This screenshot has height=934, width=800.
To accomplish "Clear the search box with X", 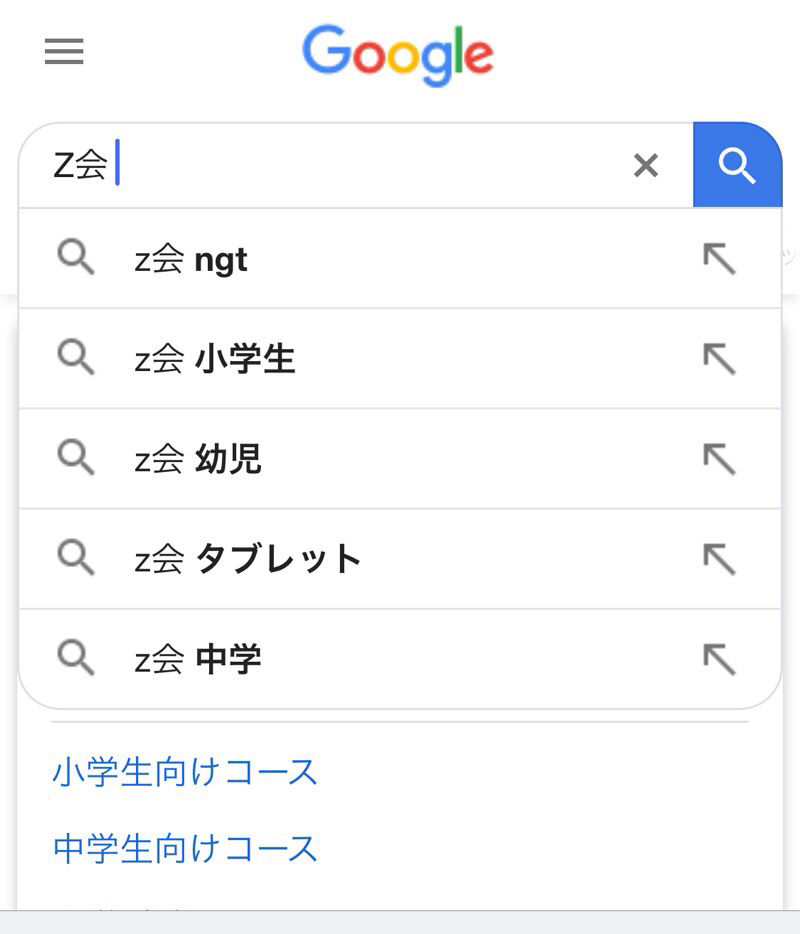I will (646, 165).
